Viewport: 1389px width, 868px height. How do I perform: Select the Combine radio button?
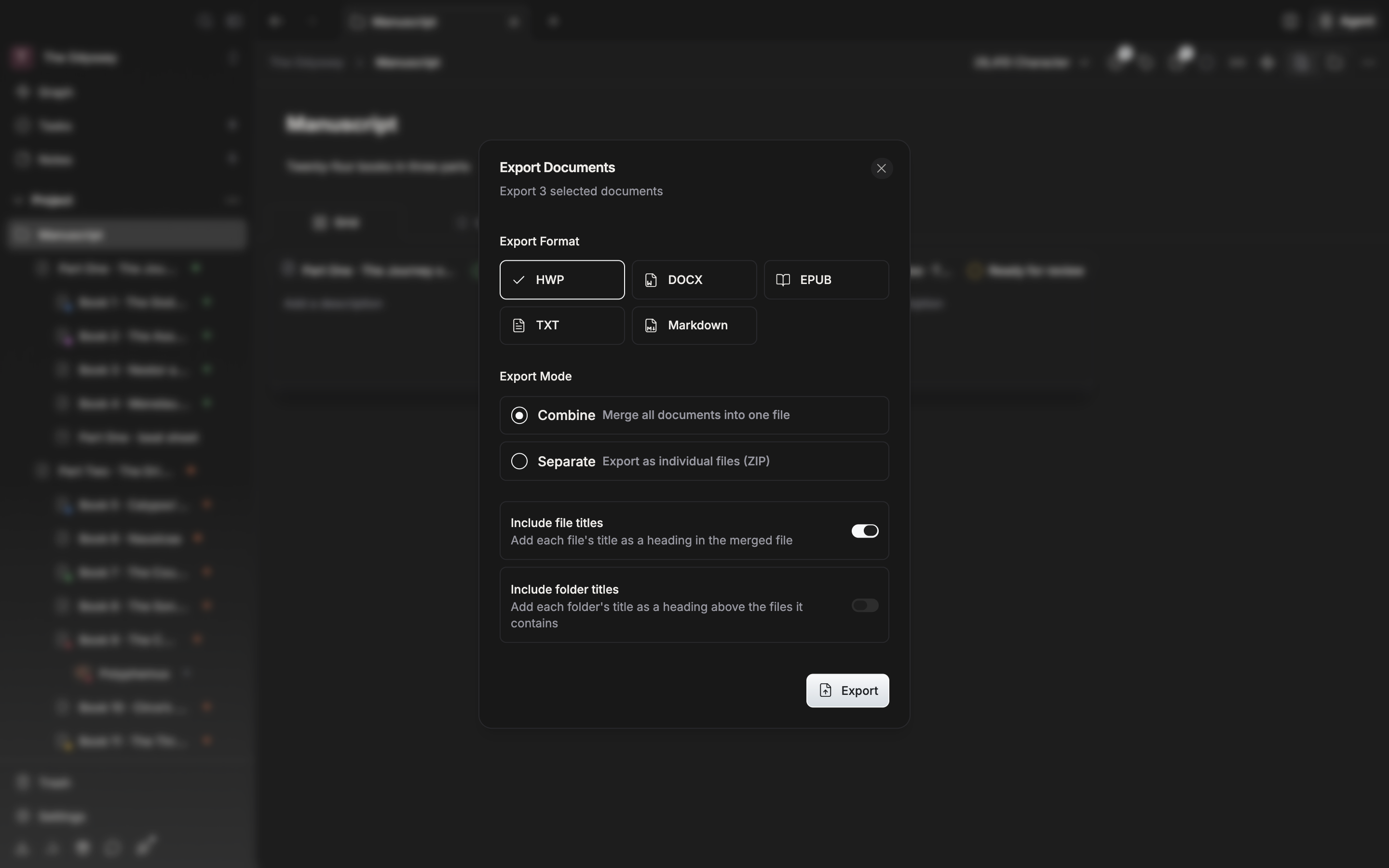point(519,415)
